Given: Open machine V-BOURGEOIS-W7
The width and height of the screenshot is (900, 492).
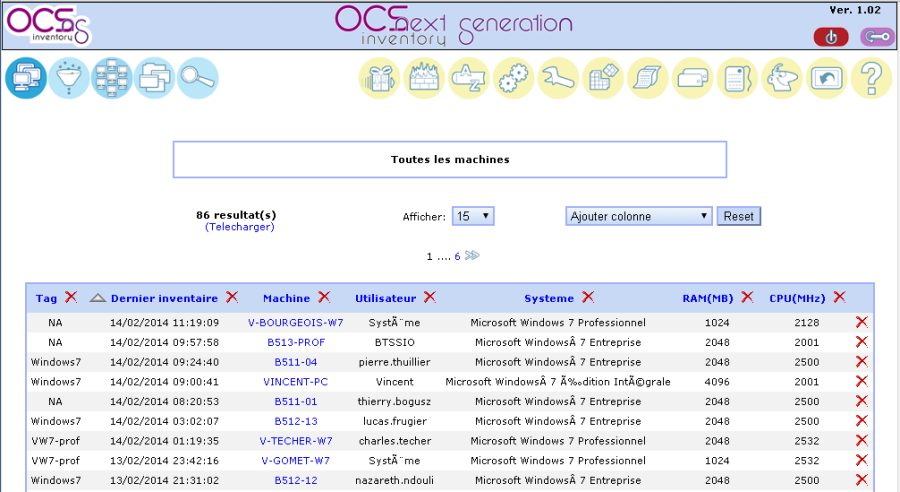Looking at the screenshot, I should [296, 323].
